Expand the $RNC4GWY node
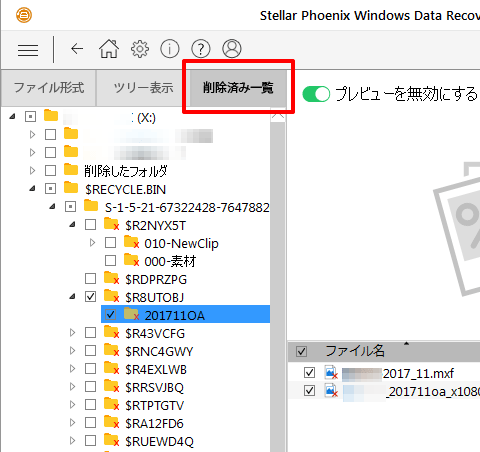 tap(72, 351)
